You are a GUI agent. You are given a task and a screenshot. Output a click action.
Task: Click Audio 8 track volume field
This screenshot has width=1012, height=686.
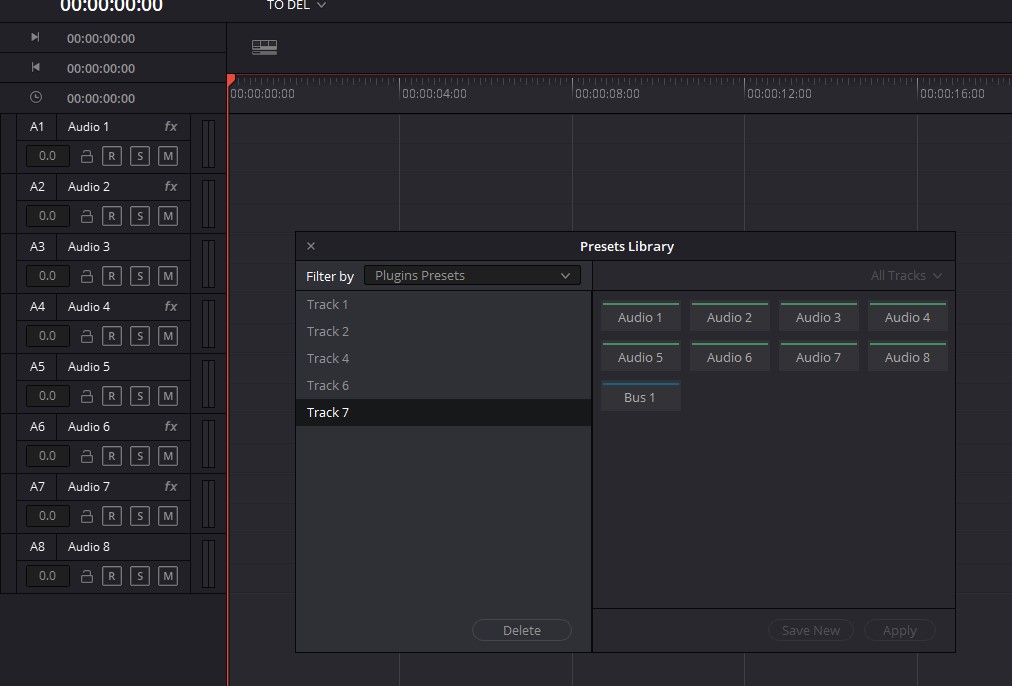tap(47, 576)
